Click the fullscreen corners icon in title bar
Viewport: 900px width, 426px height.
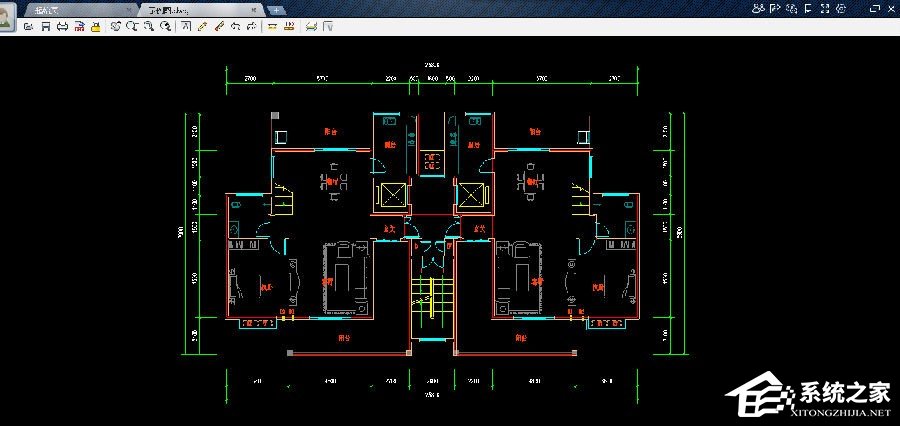pyautogui.click(x=825, y=8)
